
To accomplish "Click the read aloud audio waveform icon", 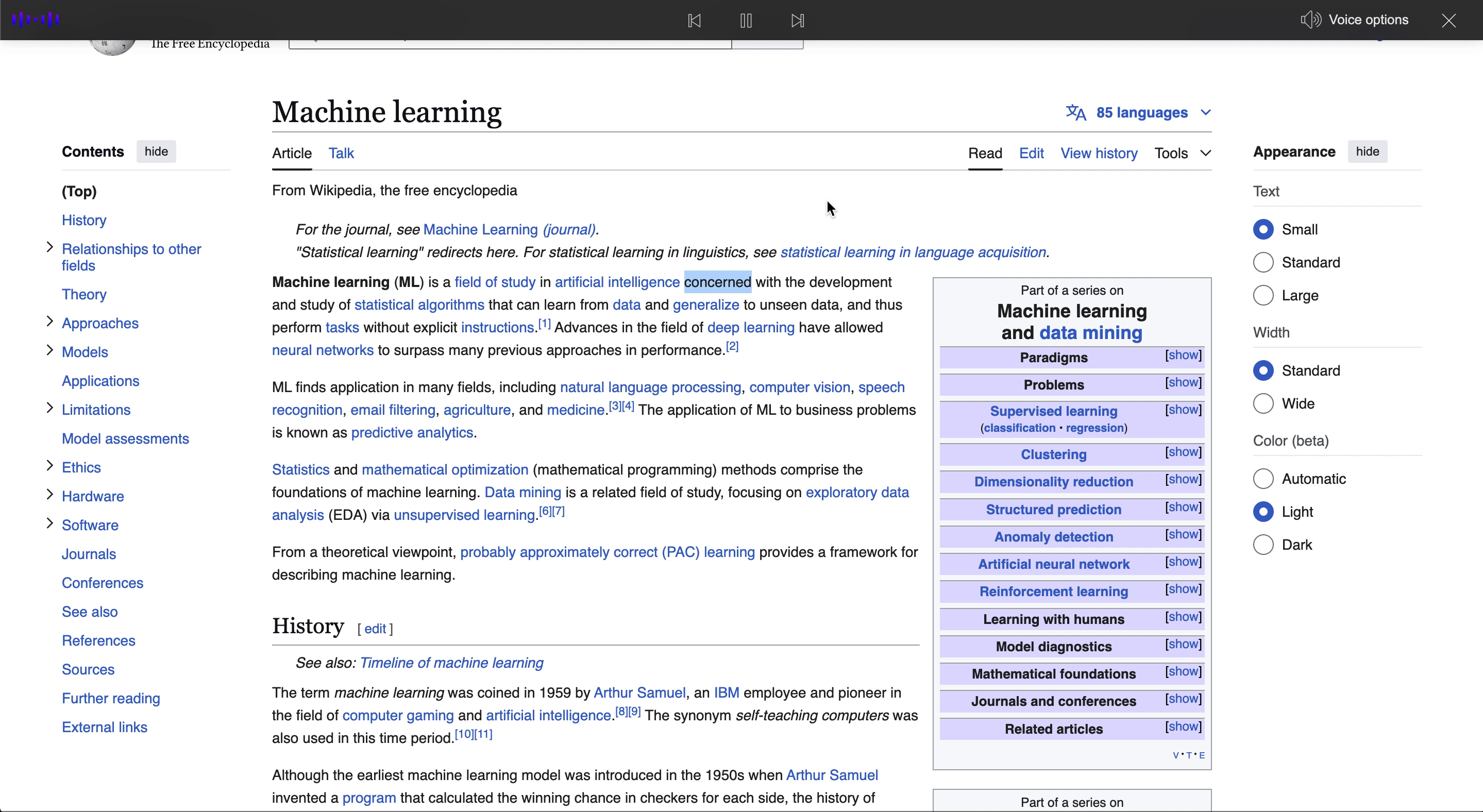I will 36,20.
